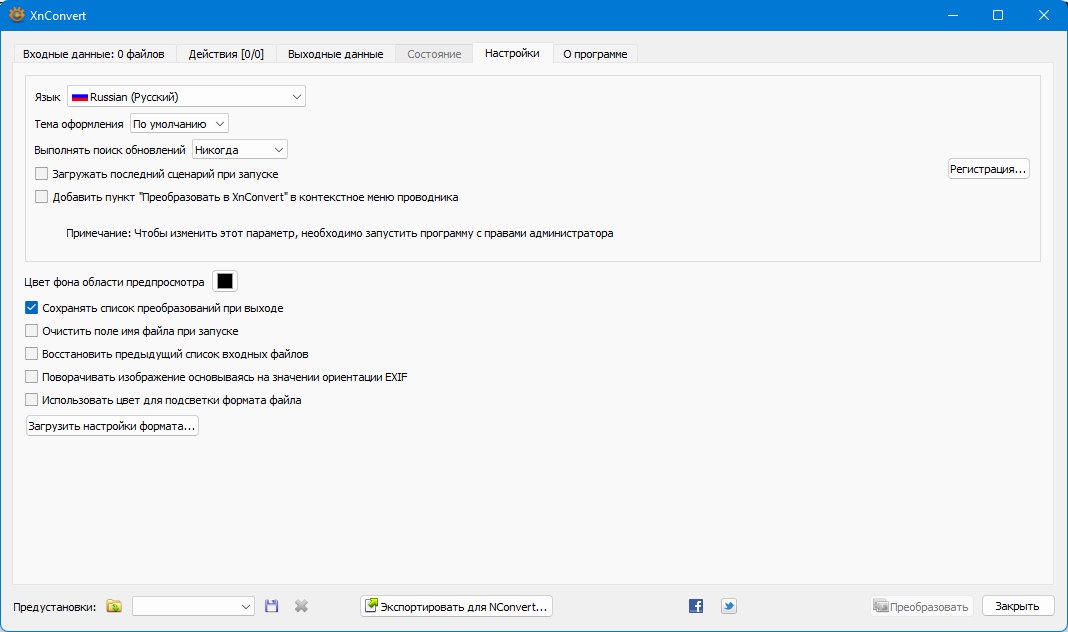Switch to the 'Входные данные' tab

94,54
